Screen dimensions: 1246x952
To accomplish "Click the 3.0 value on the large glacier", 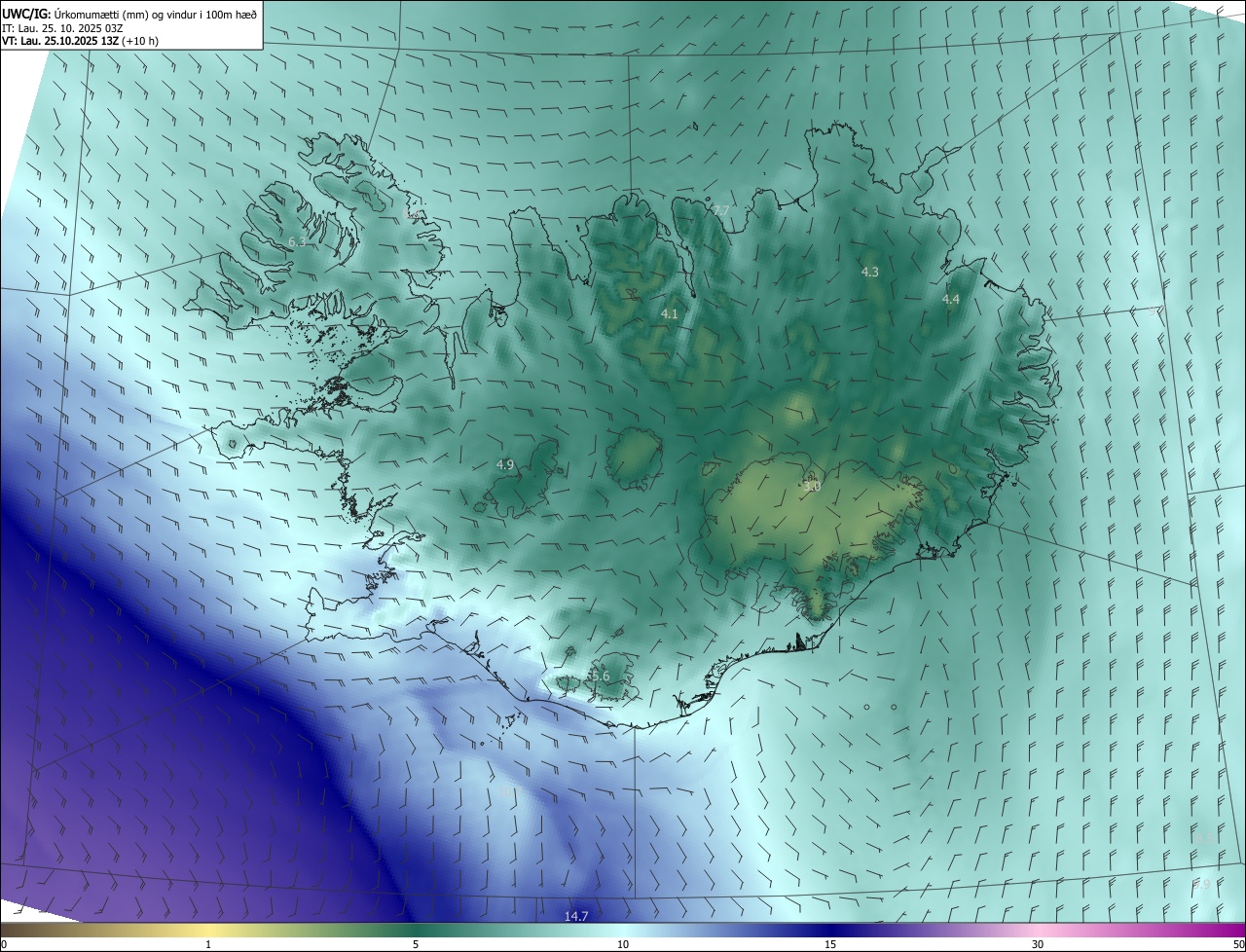I will [x=812, y=486].
